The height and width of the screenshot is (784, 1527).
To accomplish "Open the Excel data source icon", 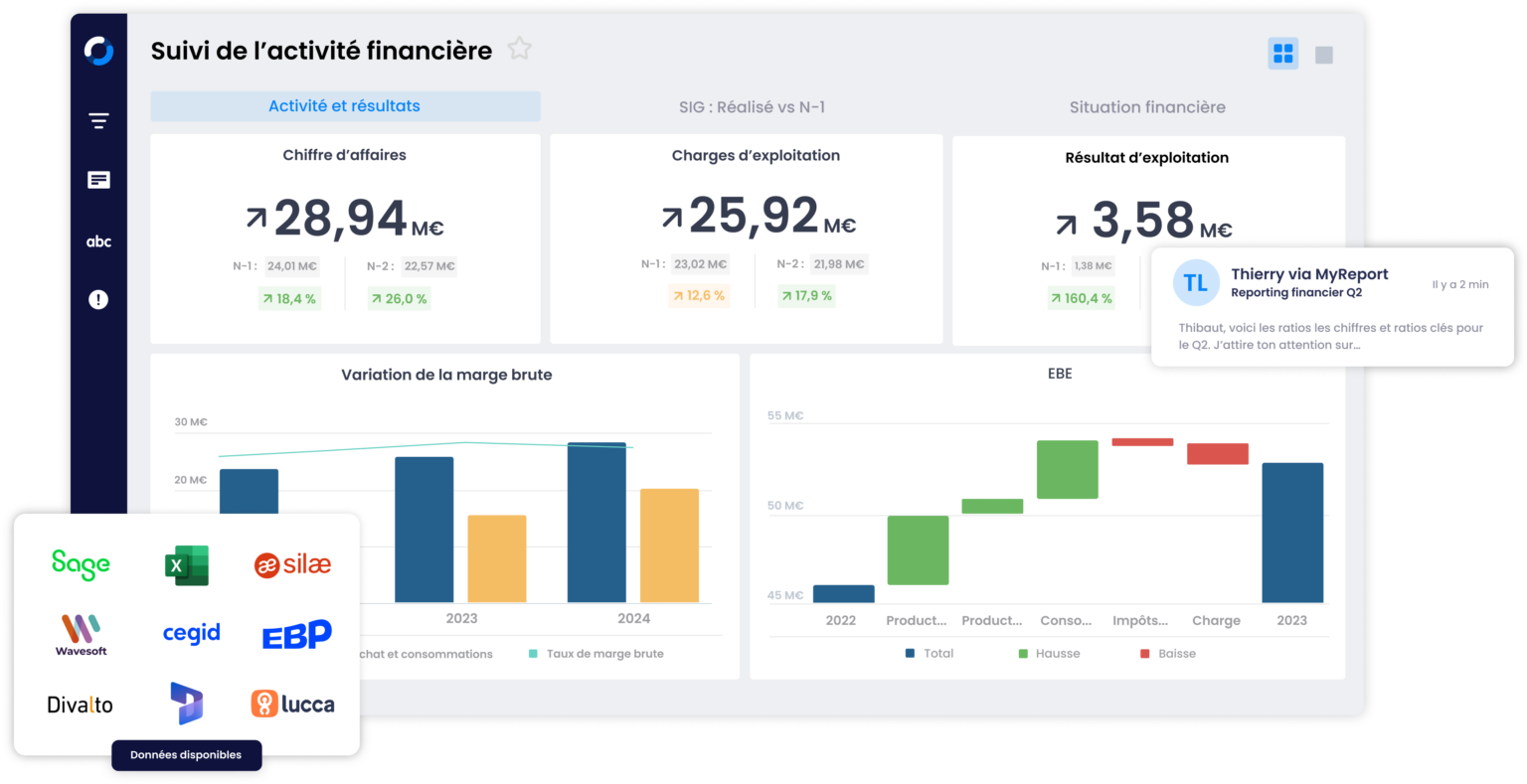I will coord(189,562).
